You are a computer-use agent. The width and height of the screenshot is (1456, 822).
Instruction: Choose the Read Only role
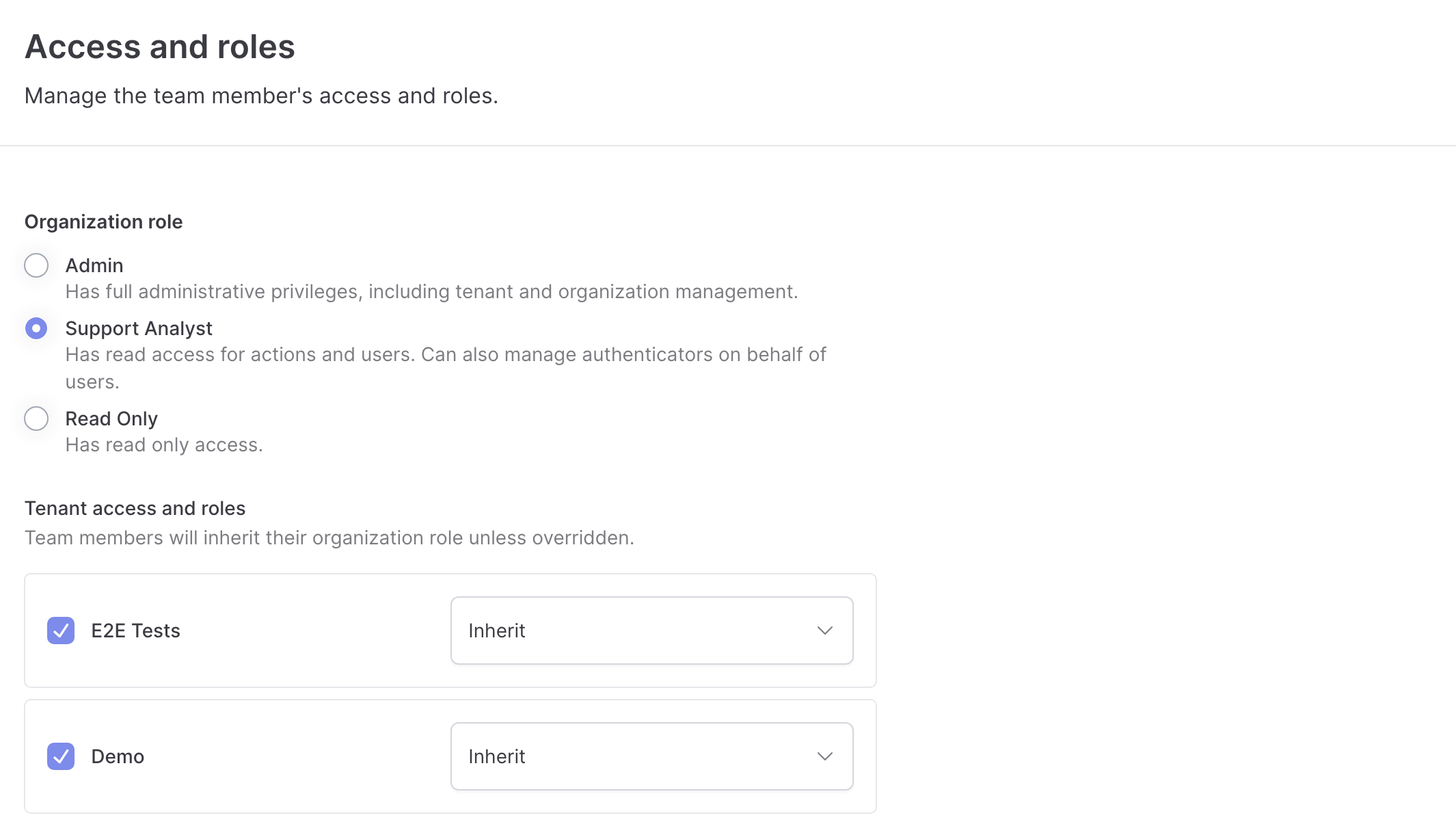pos(36,419)
